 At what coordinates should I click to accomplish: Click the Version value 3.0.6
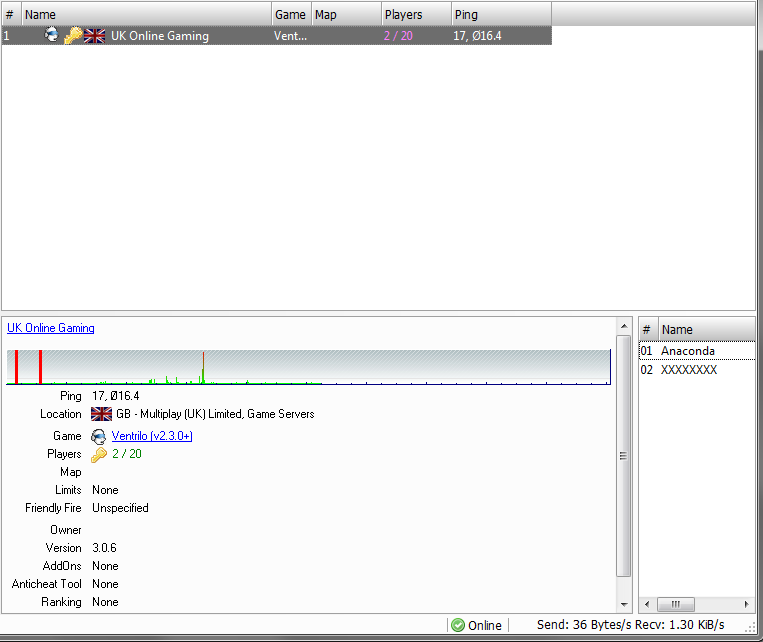point(105,548)
